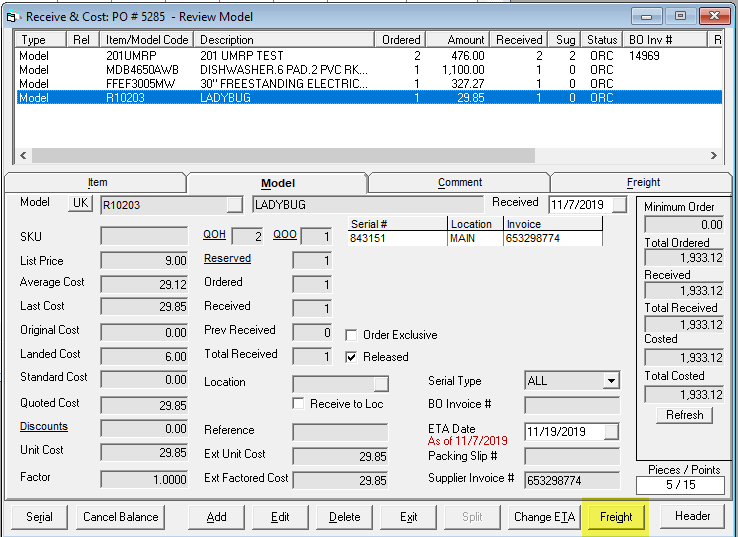Image resolution: width=738 pixels, height=537 pixels.
Task: Select the R10203 LADYBUG row
Action: pos(369,98)
